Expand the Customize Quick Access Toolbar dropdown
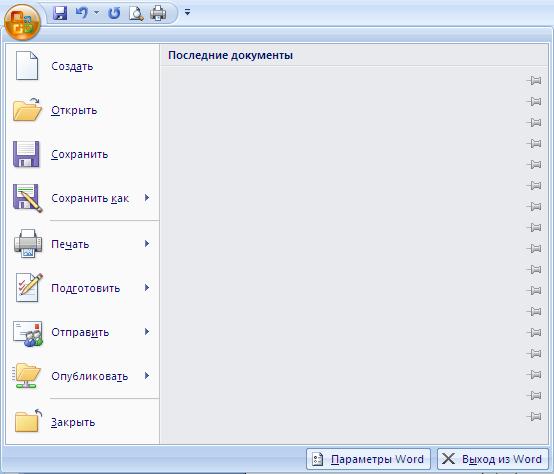 (187, 13)
